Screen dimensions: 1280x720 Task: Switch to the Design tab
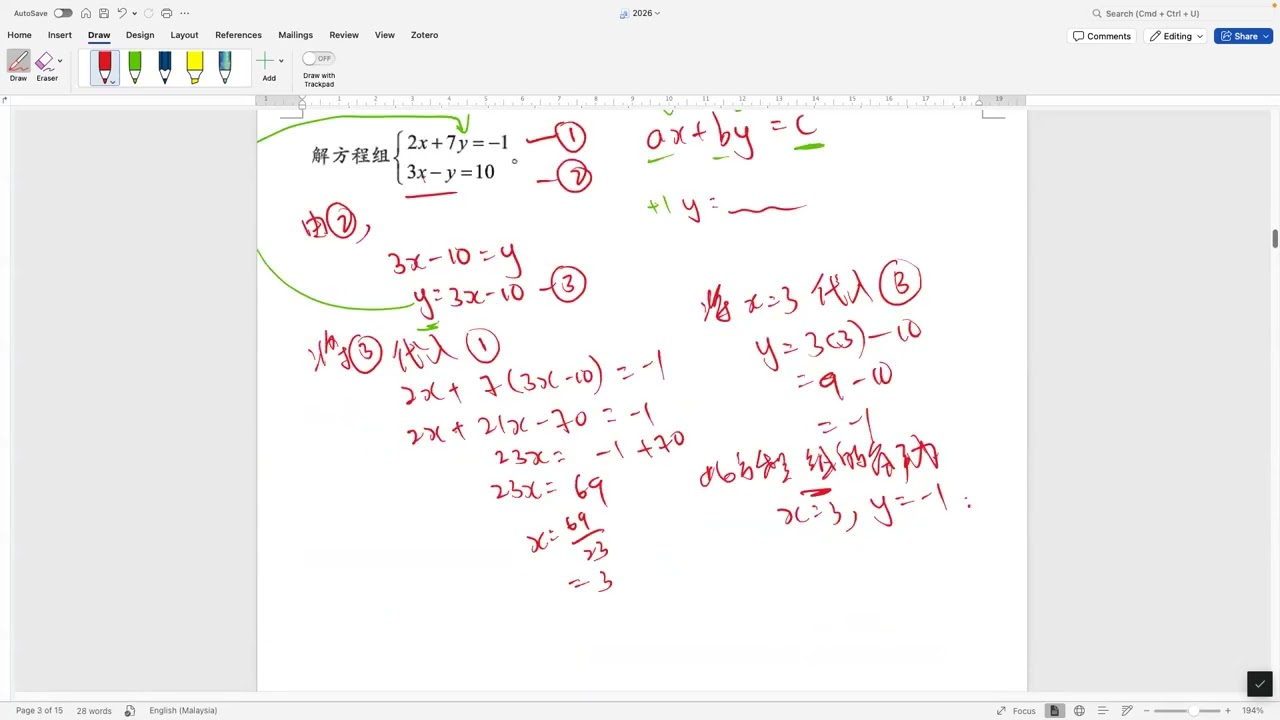click(140, 35)
